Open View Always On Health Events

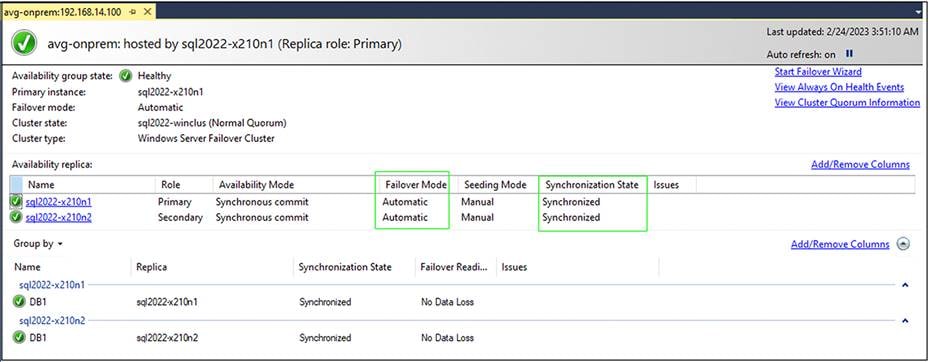839,87
